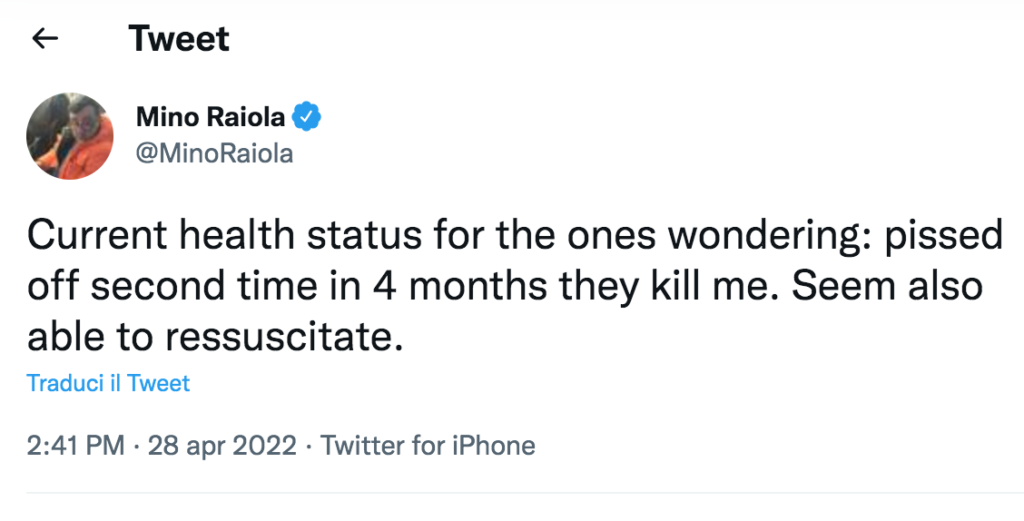1024x521 pixels.
Task: Click the "2:41 PM" timestamp
Action: tap(76, 445)
